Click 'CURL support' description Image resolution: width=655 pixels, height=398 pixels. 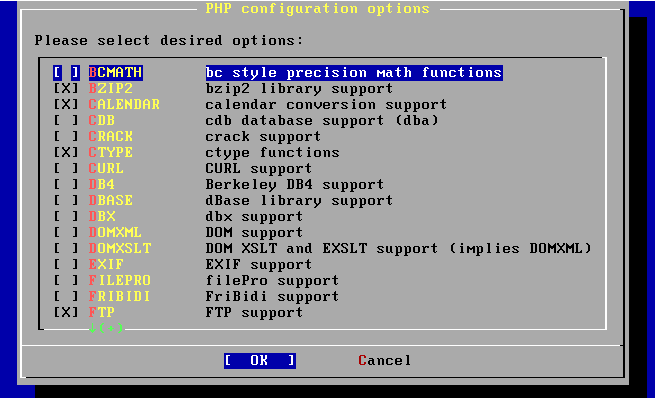259,168
